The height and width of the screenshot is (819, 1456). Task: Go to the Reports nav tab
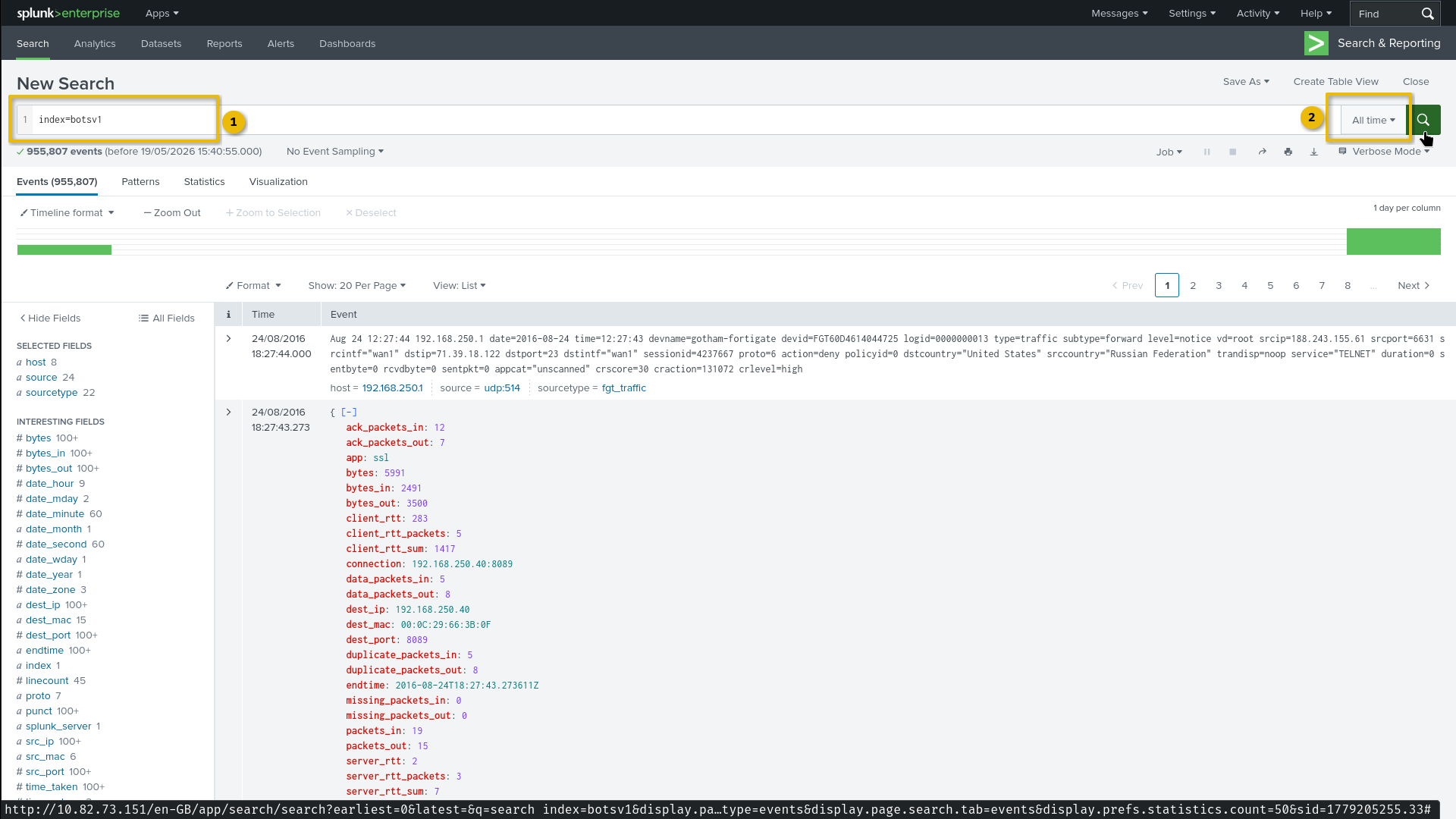(x=224, y=44)
